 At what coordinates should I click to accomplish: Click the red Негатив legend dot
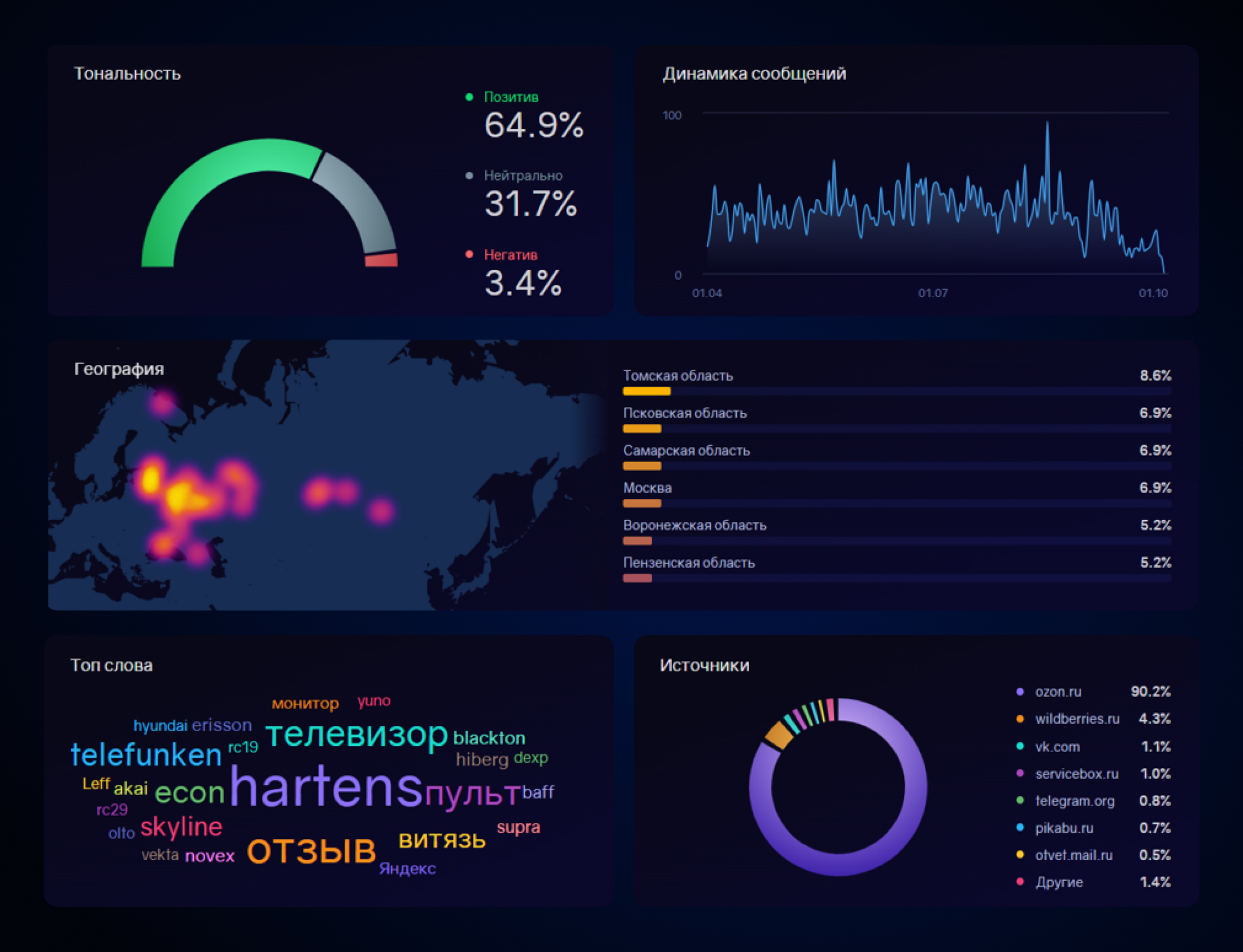pyautogui.click(x=469, y=254)
